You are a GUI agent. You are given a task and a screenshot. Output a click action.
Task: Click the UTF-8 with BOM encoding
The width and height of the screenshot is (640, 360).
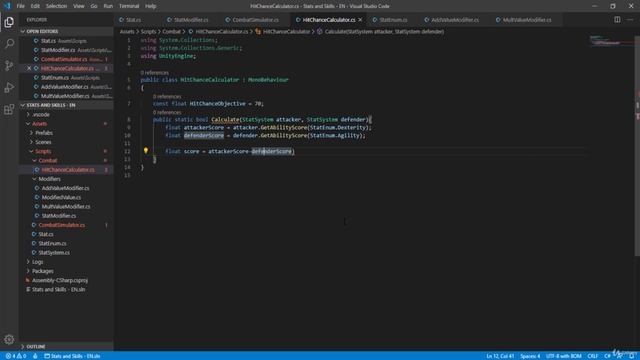563,356
